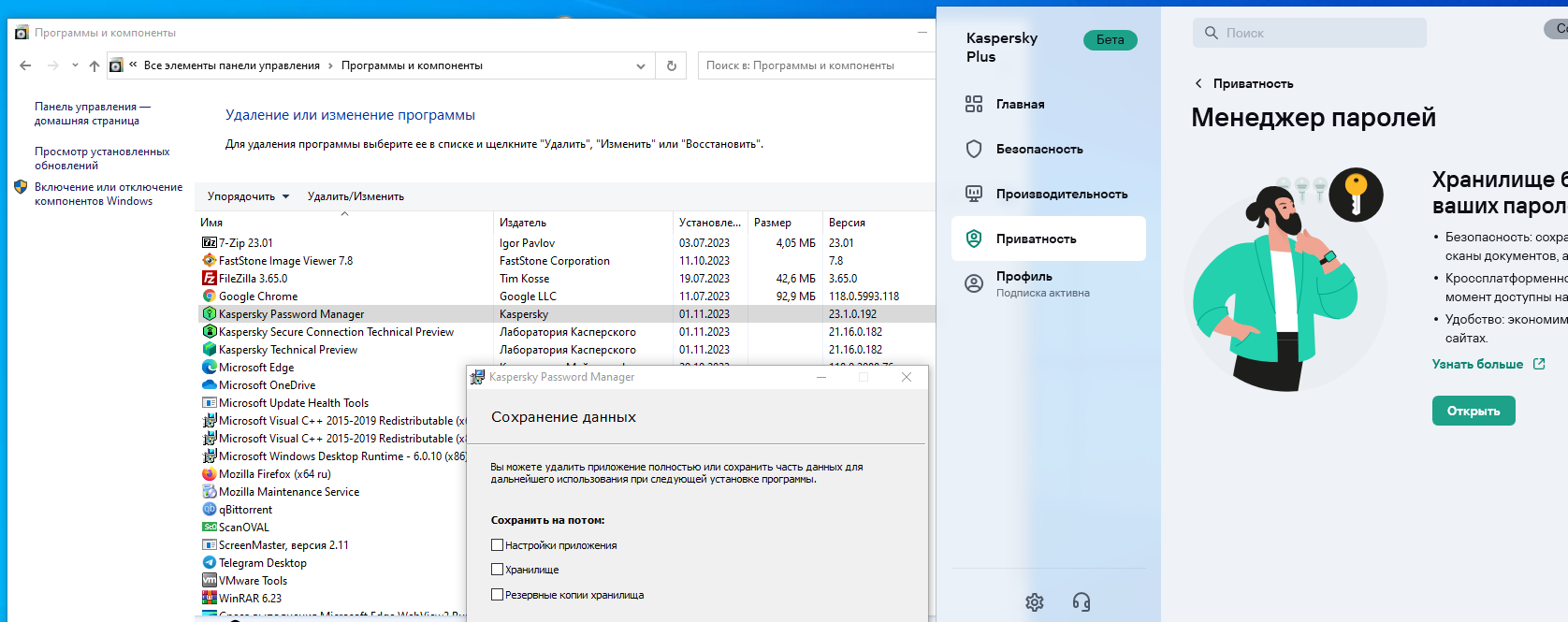Select the VMware Tools row
Image resolution: width=1568 pixels, height=622 pixels.
(x=332, y=581)
